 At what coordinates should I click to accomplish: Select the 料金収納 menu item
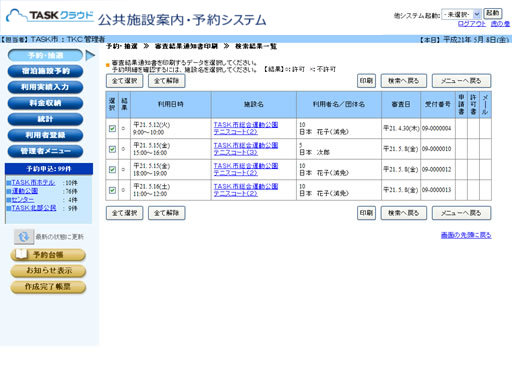tap(45, 103)
